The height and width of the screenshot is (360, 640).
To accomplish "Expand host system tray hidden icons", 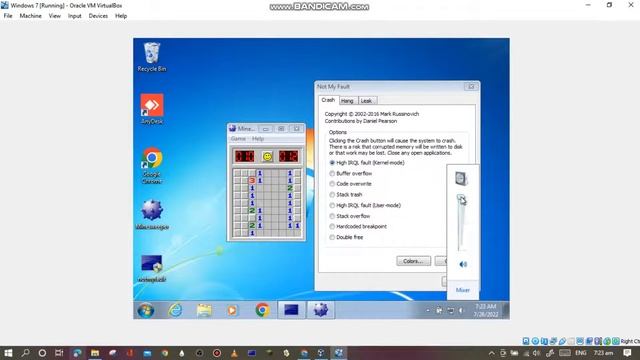I will click(492, 353).
